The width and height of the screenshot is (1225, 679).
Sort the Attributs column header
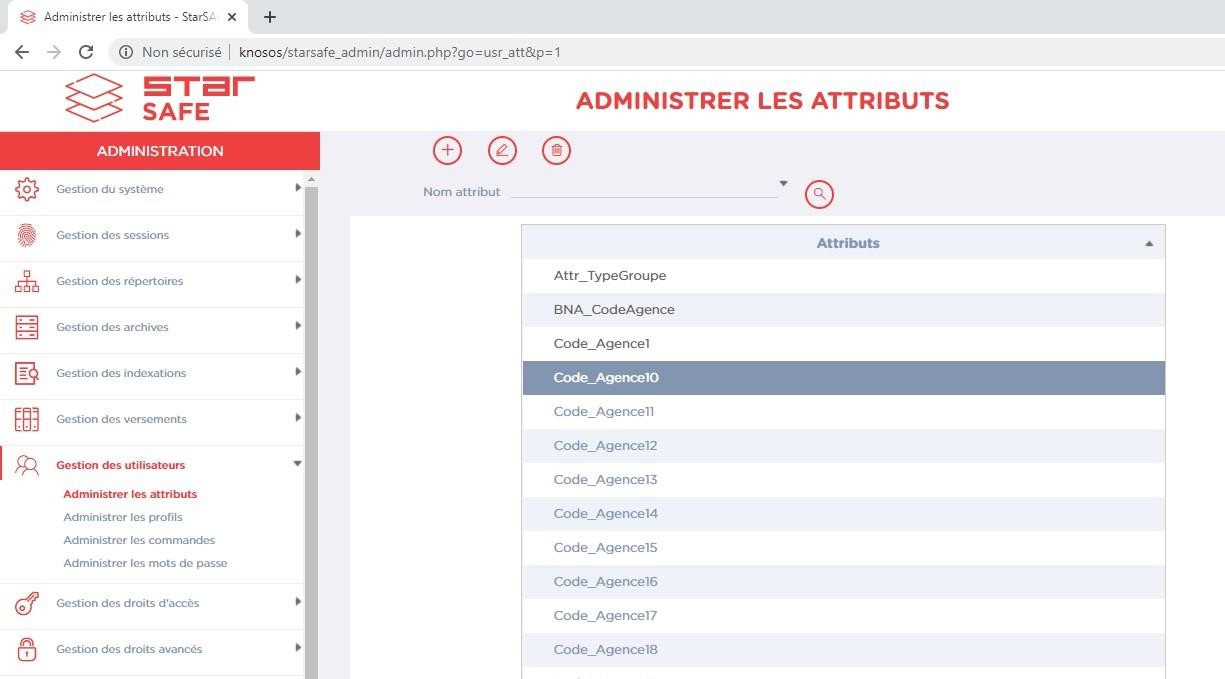pyautogui.click(x=847, y=243)
